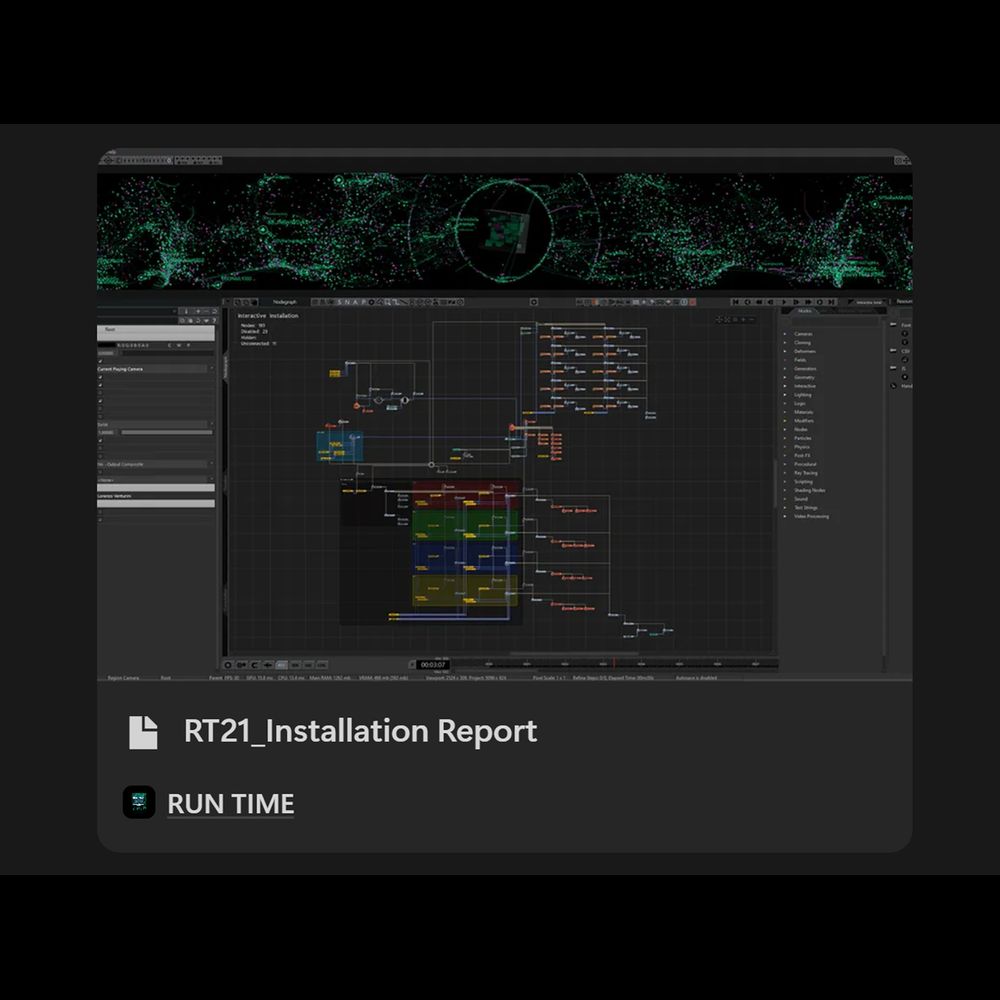Click the RUN TIME workspace logo icon
The width and height of the screenshot is (1000, 1000).
[x=139, y=803]
